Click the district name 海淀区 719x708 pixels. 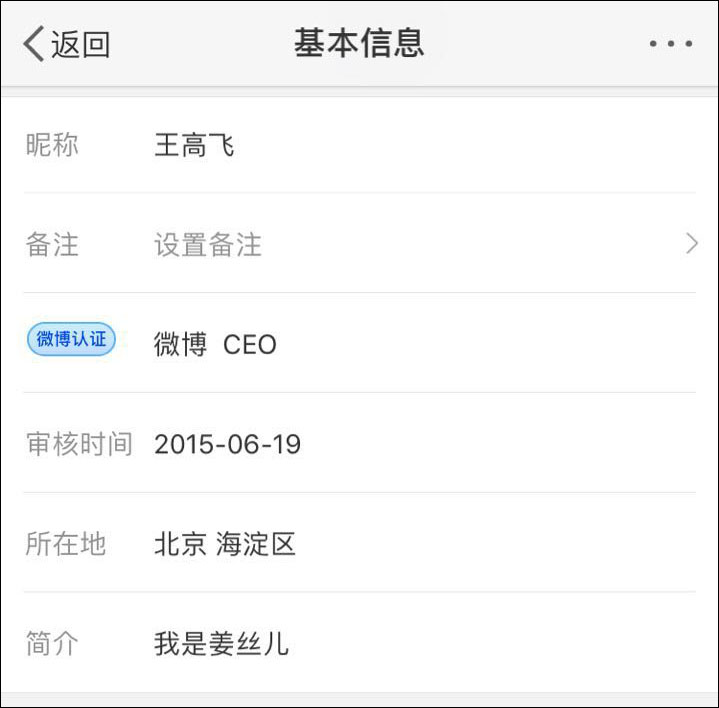coord(256,544)
